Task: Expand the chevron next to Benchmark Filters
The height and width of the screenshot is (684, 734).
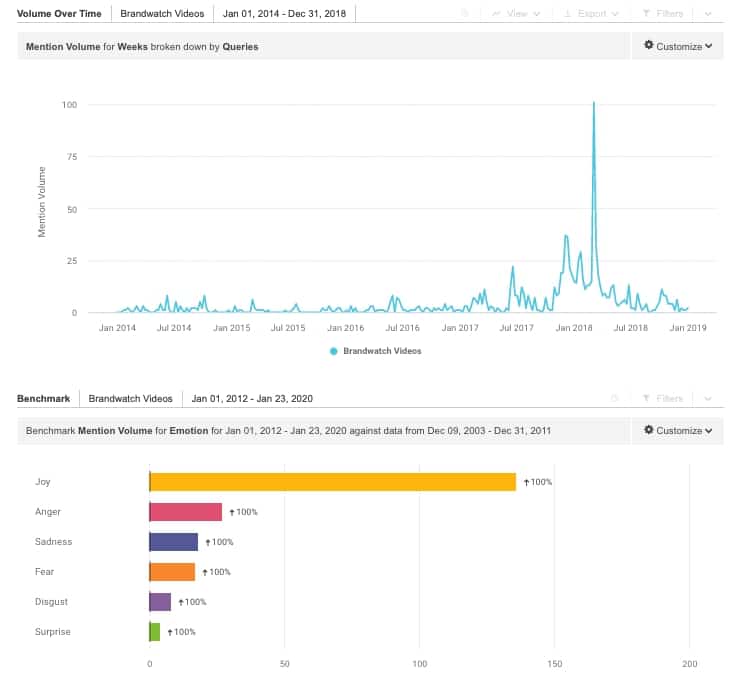Action: (x=708, y=399)
